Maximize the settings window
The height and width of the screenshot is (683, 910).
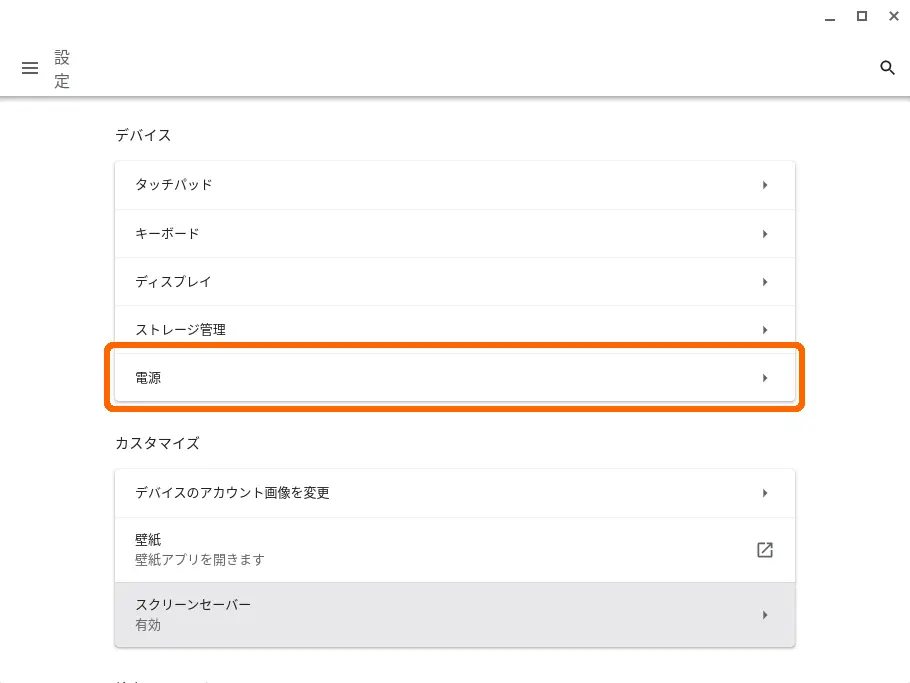[862, 16]
